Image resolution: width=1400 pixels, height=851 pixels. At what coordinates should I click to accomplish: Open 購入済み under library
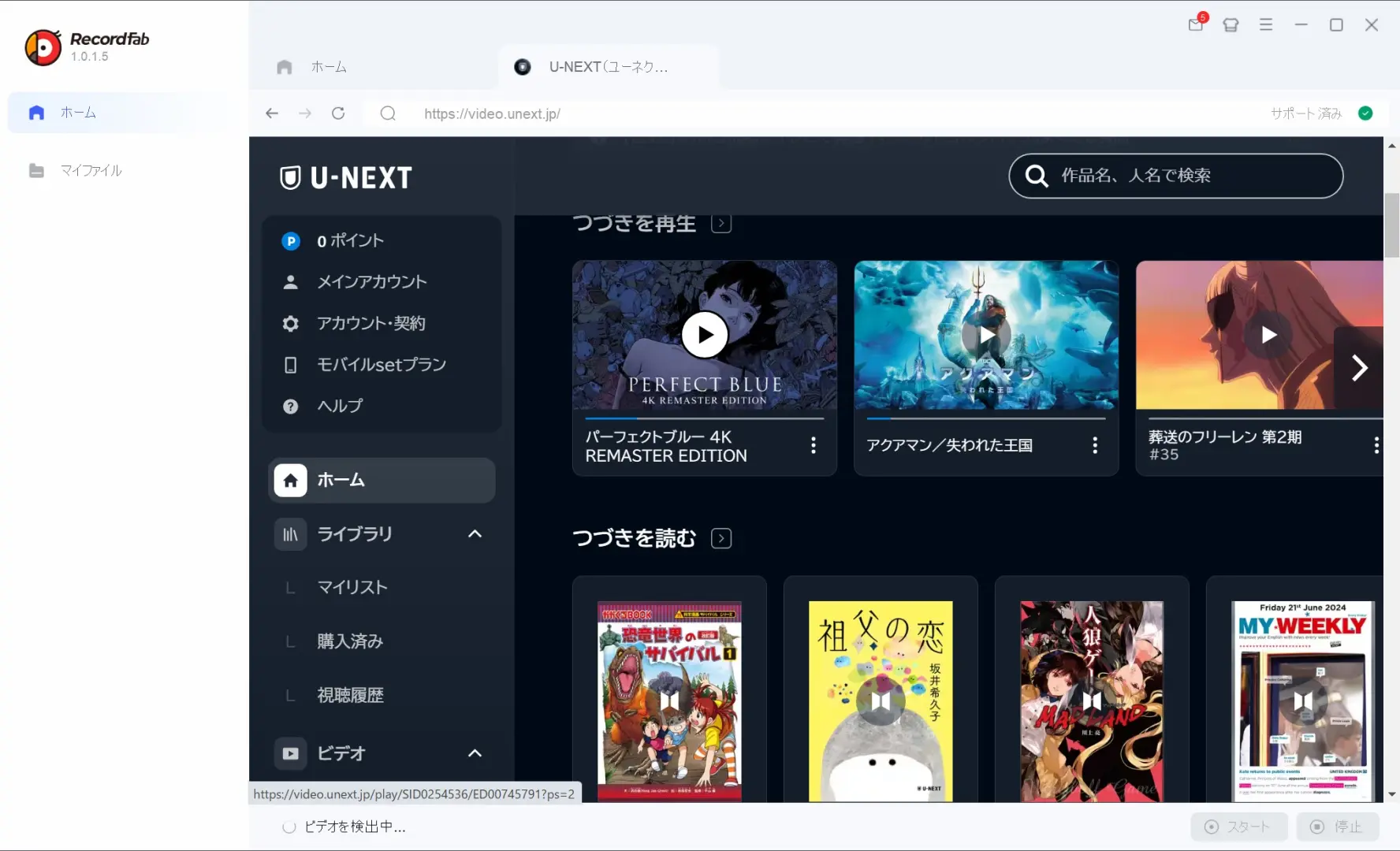(x=350, y=641)
